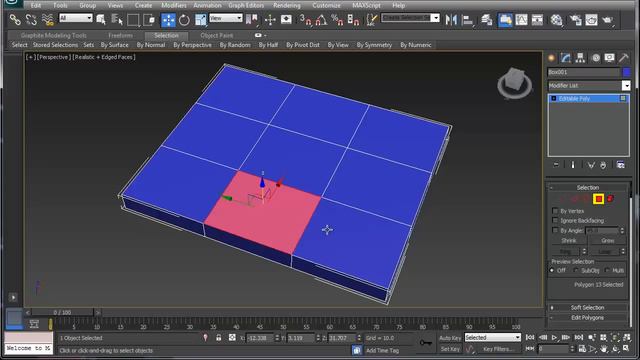Switch to the Object Paint ribbon tab
Screen dimensions: 640x360
[x=217, y=36]
